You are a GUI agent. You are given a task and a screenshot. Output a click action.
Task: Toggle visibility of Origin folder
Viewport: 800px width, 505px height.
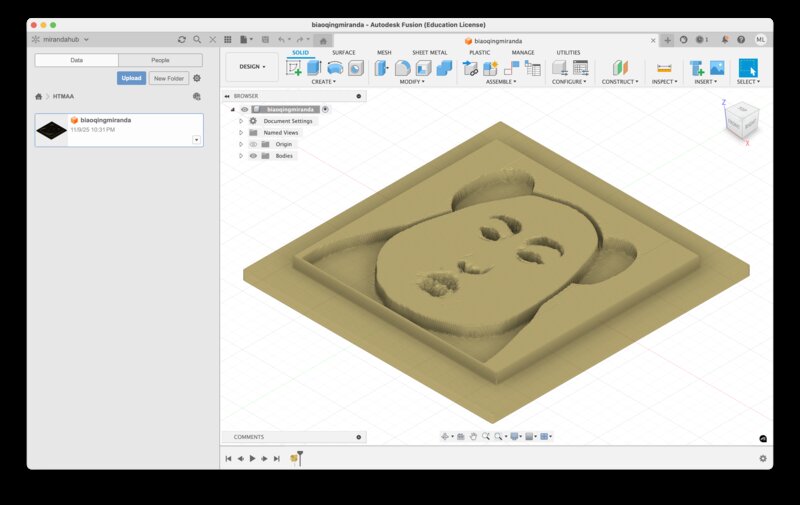click(x=253, y=144)
